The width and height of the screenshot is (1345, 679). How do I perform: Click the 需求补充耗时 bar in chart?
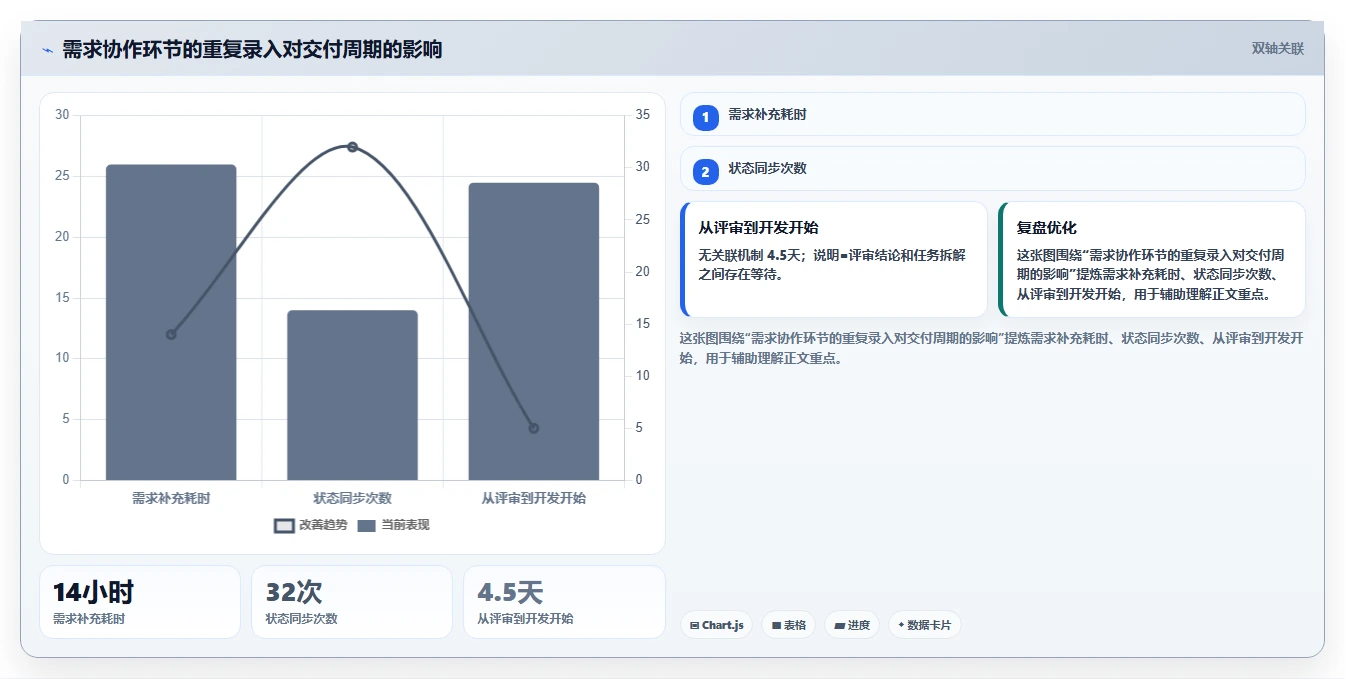(171, 322)
